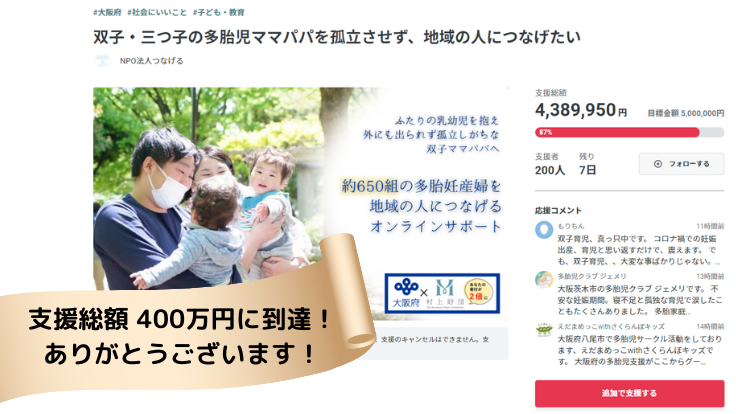Click the もりちん commenter avatar
This screenshot has width=736, height=414.
pos(544,230)
